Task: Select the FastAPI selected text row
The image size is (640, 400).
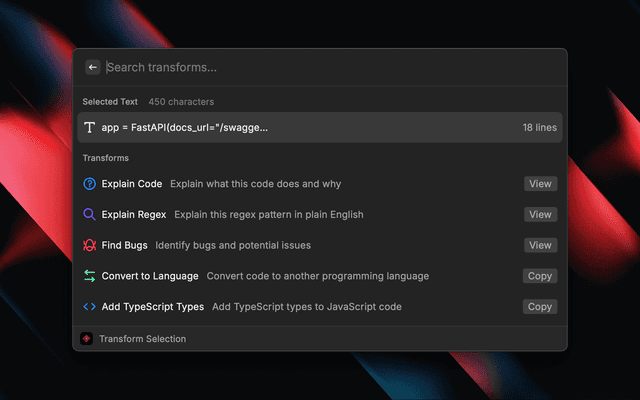Action: point(320,128)
